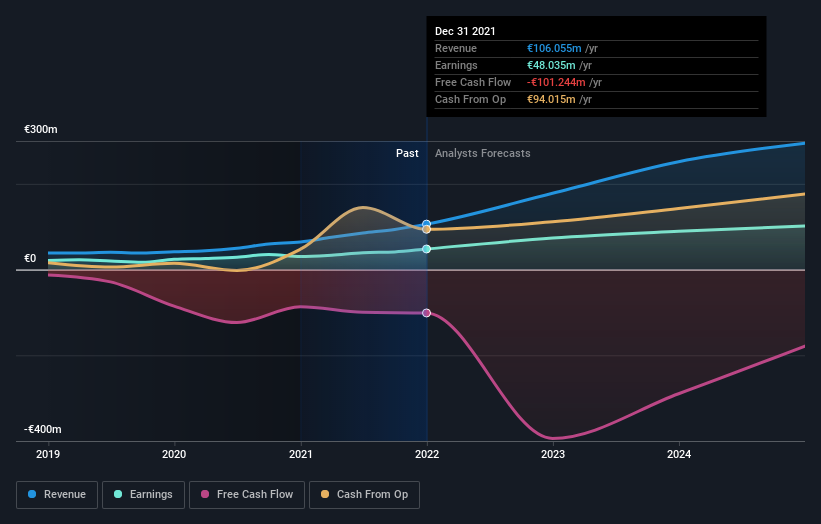Click the Analysts Forecasts label
Viewport: 821px width, 524px height.
(483, 153)
